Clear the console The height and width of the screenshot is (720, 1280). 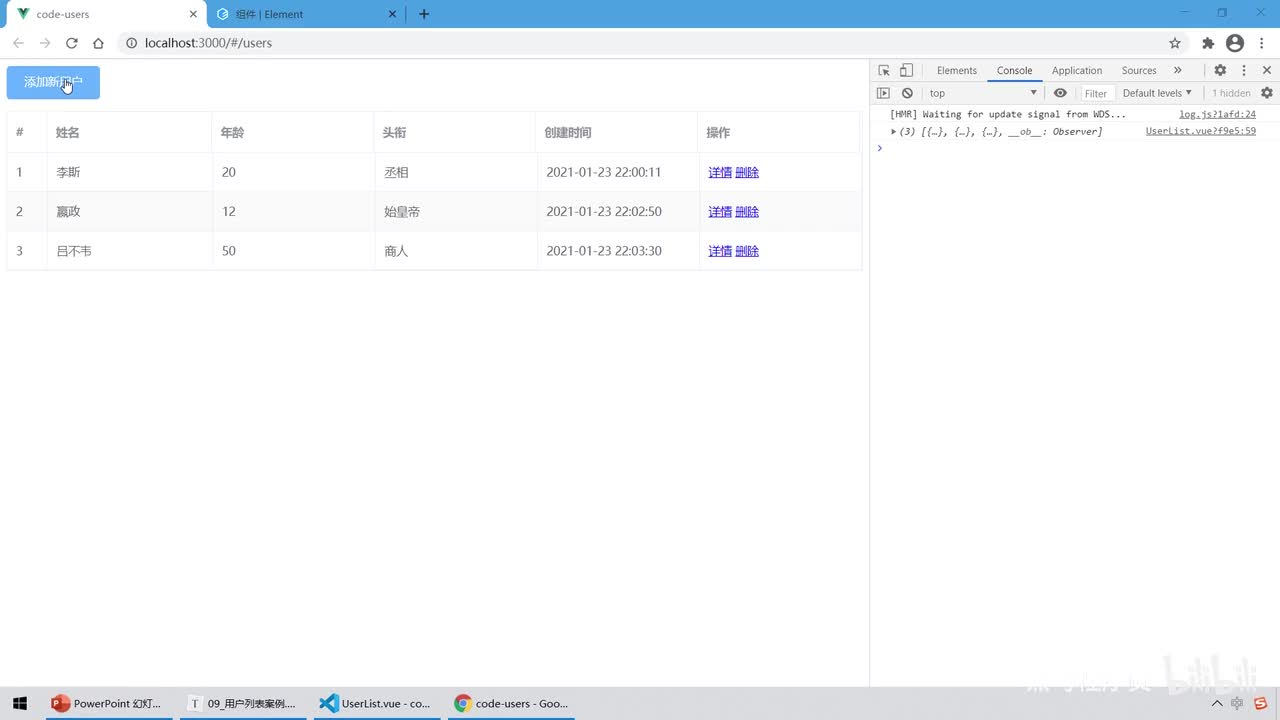[x=907, y=93]
